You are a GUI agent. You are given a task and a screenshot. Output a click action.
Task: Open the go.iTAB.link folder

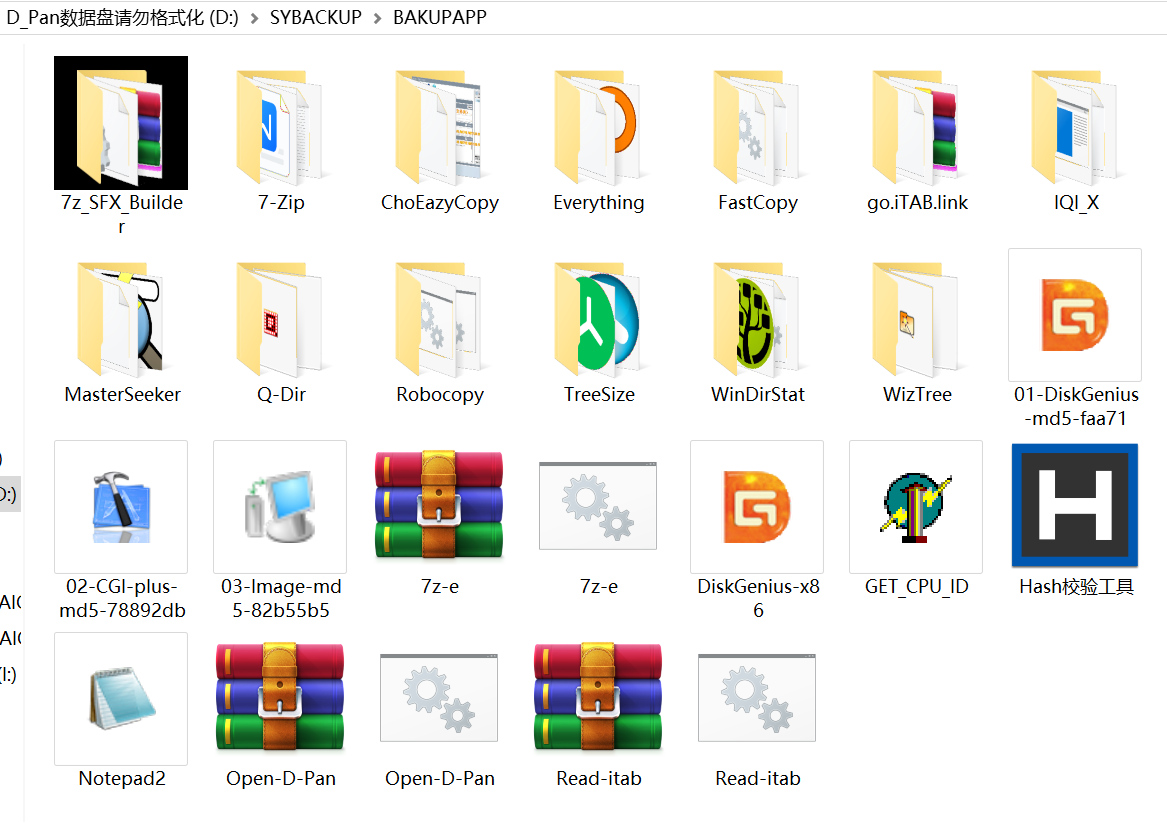[x=917, y=127]
